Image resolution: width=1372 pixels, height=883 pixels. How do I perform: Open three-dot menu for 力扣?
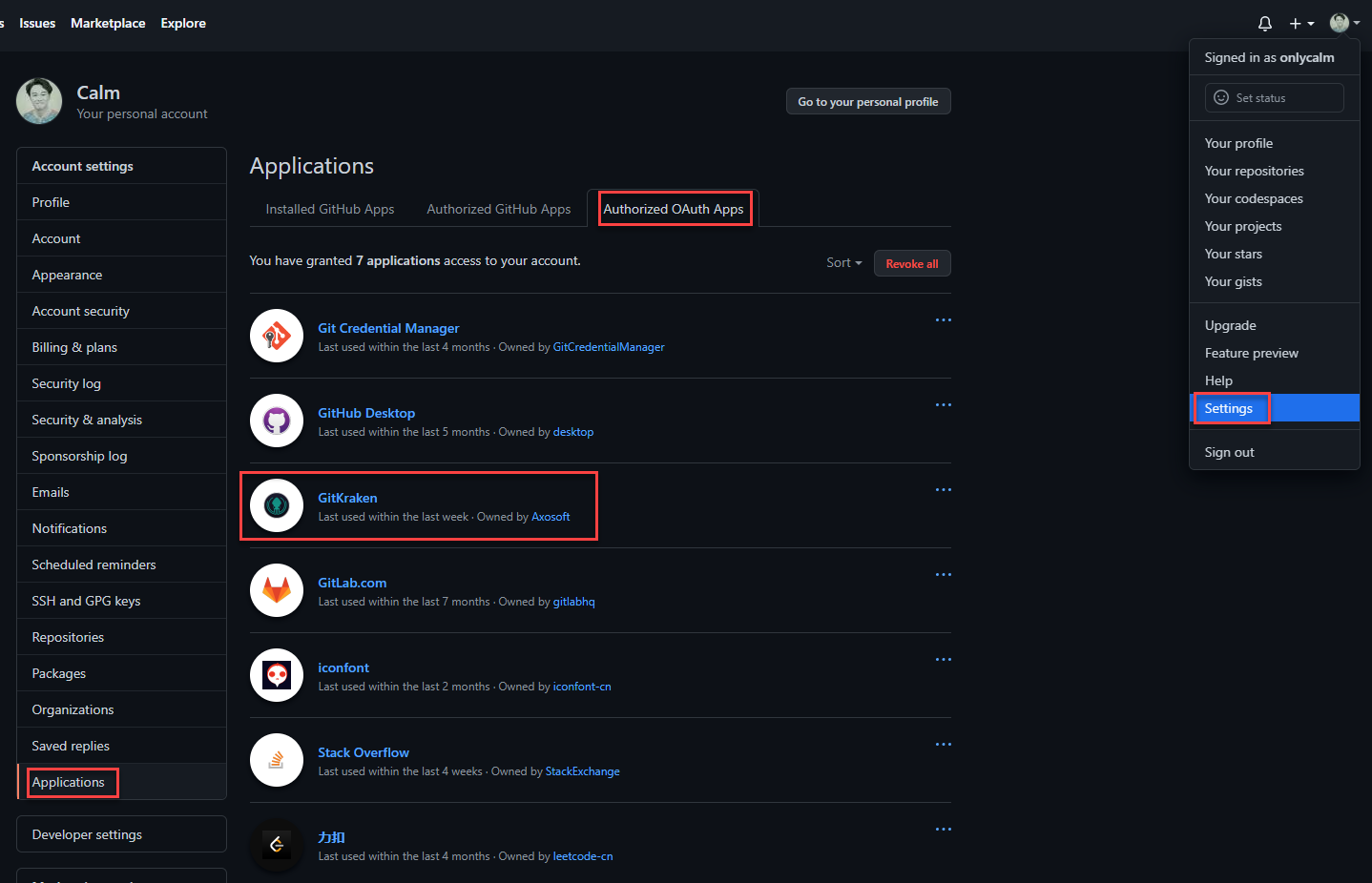(x=944, y=830)
